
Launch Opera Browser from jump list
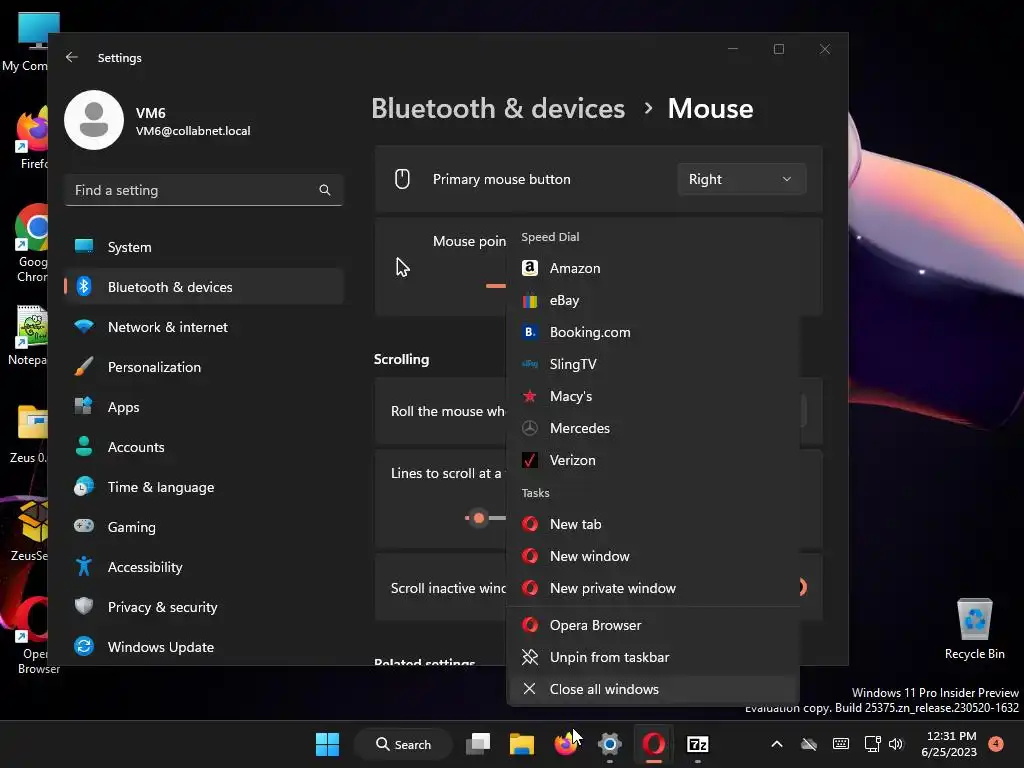point(653,626)
